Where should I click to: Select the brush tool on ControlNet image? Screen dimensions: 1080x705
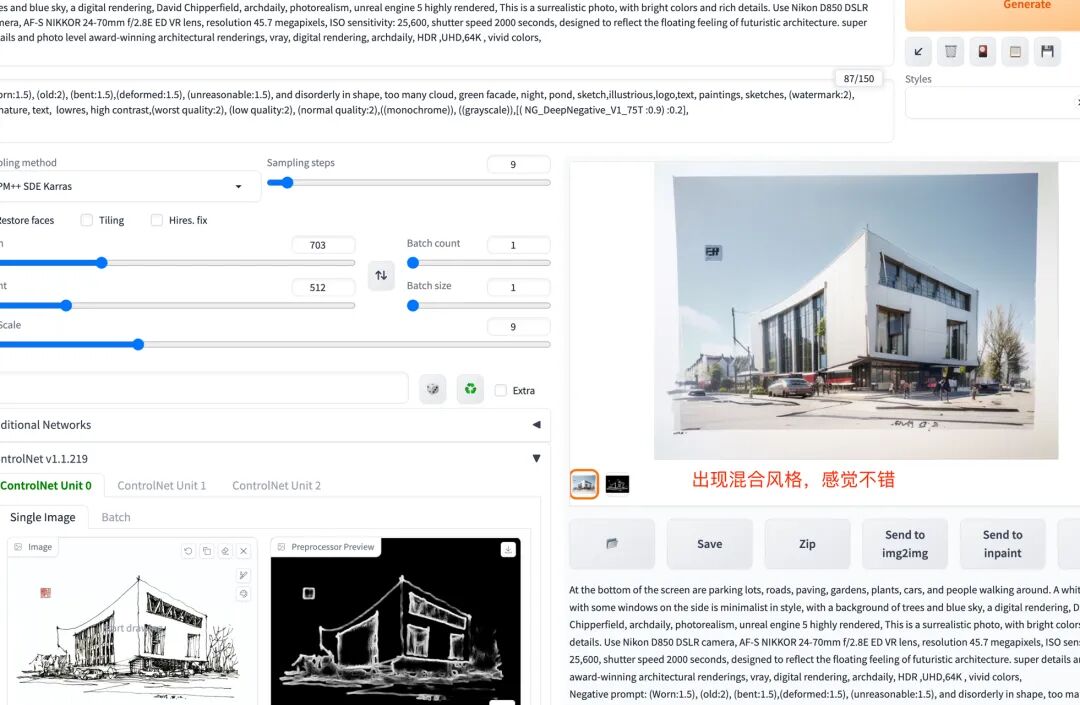point(243,575)
